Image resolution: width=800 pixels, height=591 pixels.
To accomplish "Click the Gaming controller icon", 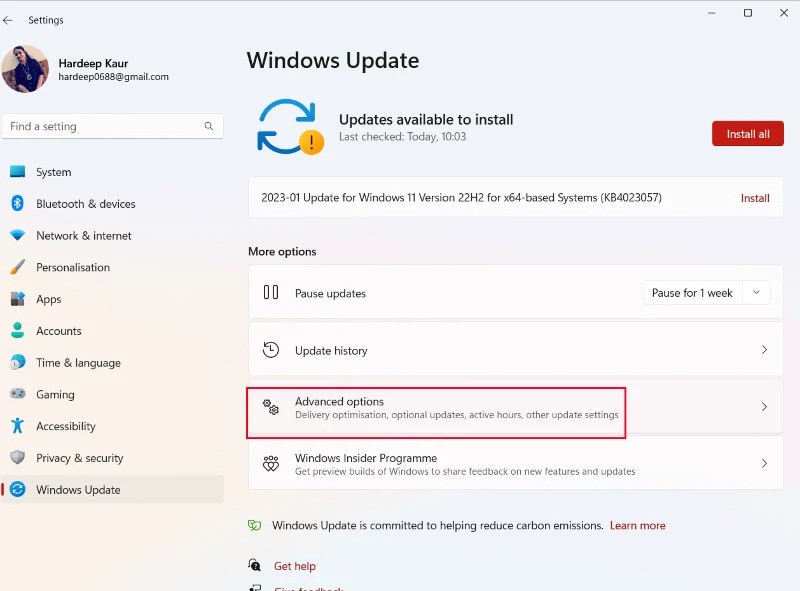I will pyautogui.click(x=17, y=393).
